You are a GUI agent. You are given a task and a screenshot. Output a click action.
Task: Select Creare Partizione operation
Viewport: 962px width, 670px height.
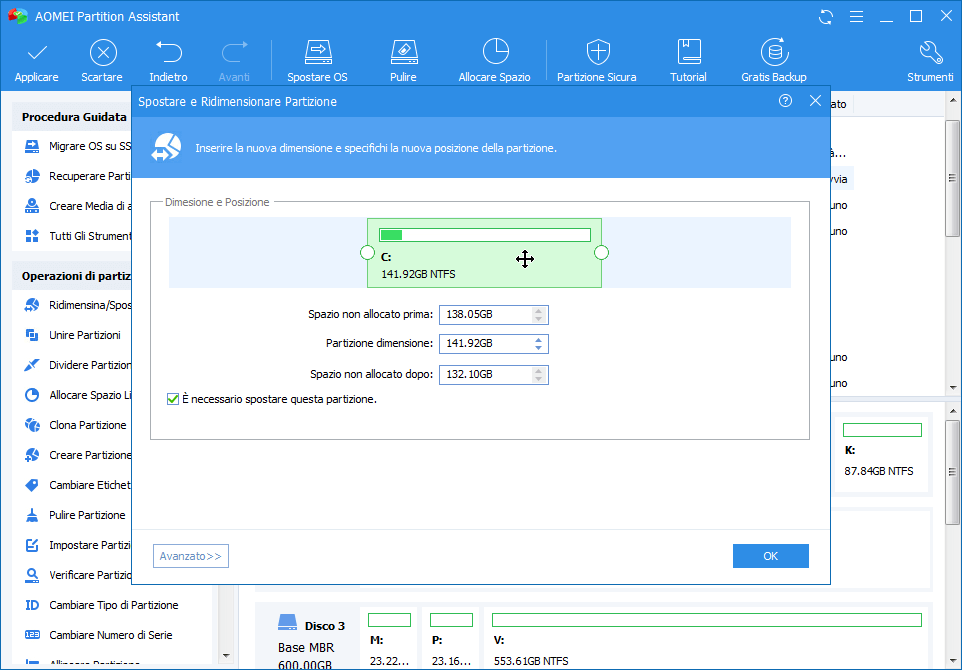click(x=77, y=455)
